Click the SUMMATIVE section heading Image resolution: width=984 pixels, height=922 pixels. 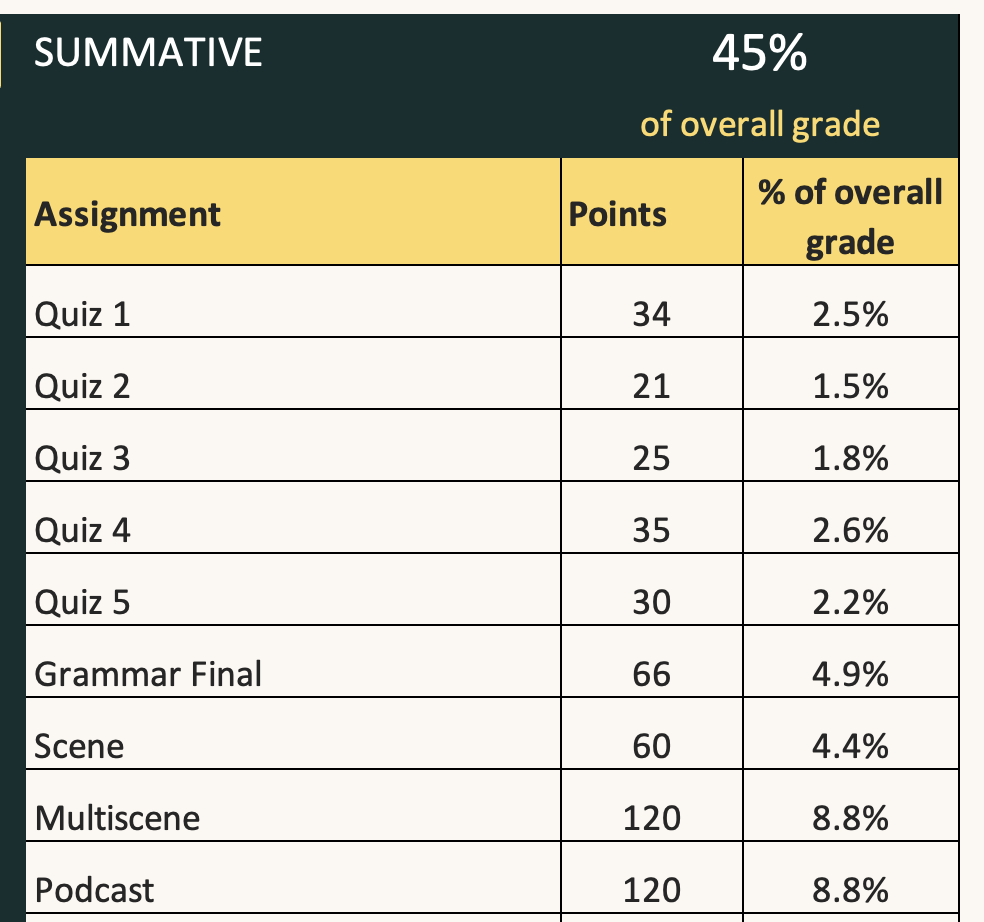(x=148, y=52)
